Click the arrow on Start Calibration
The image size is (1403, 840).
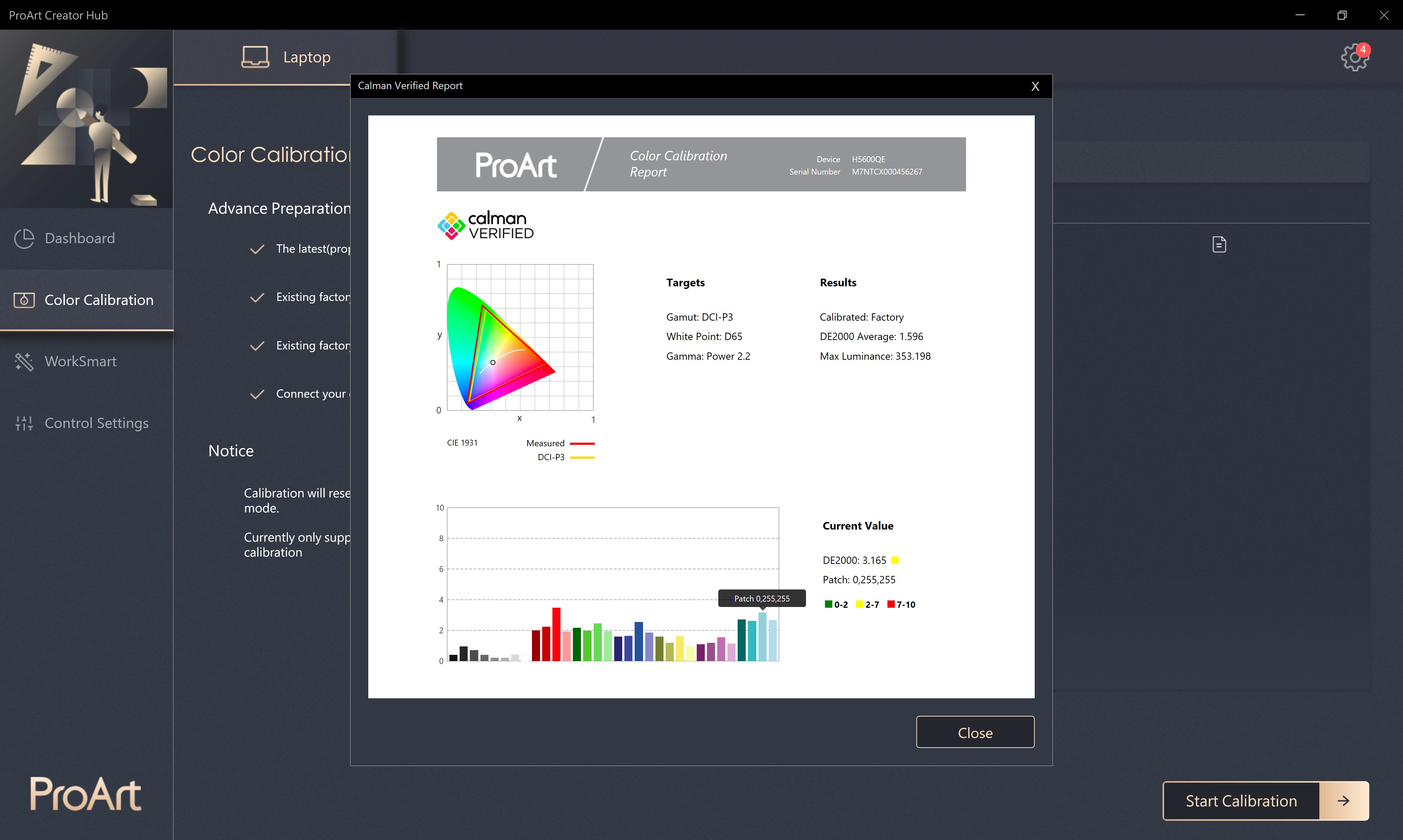point(1343,801)
